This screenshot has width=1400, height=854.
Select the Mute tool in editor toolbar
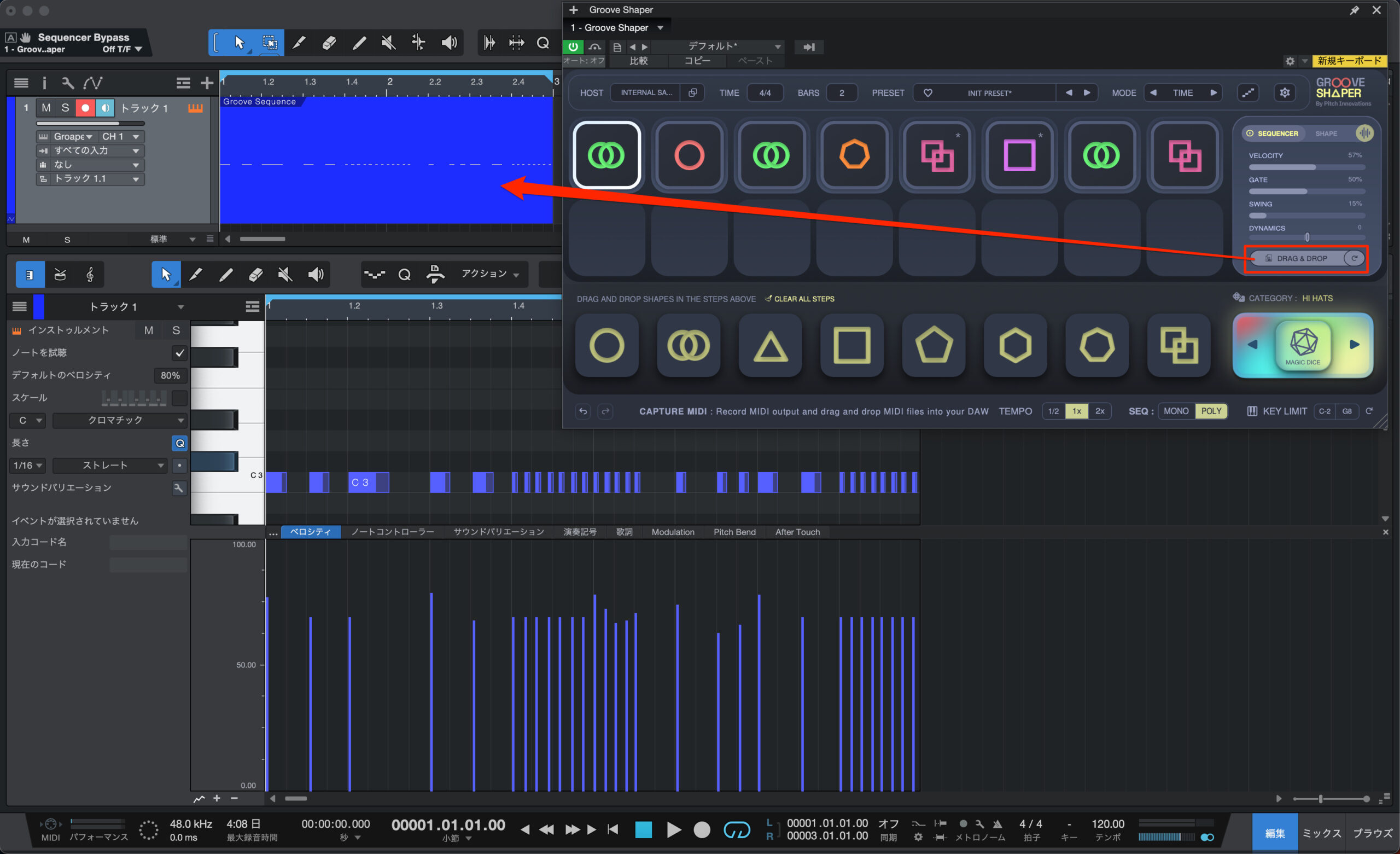point(285,275)
